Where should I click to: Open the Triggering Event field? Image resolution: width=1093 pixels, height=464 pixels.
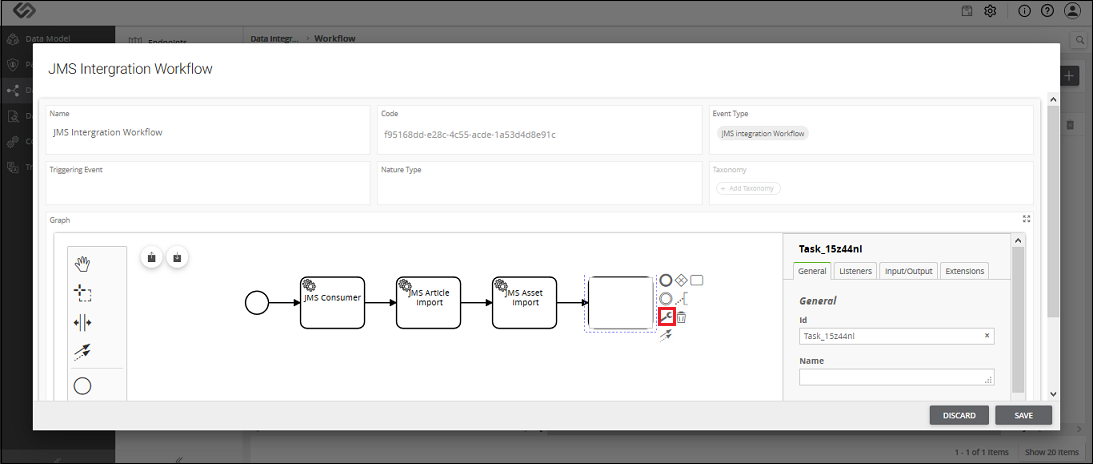[208, 183]
